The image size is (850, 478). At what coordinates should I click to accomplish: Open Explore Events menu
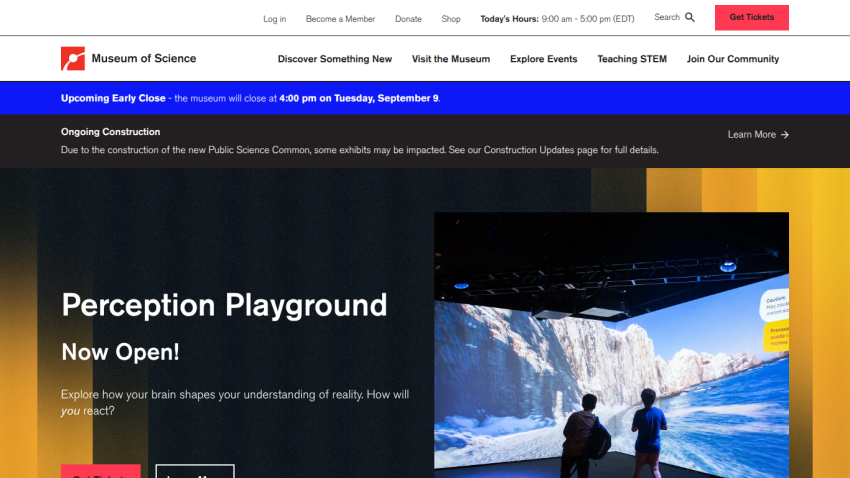(x=543, y=59)
